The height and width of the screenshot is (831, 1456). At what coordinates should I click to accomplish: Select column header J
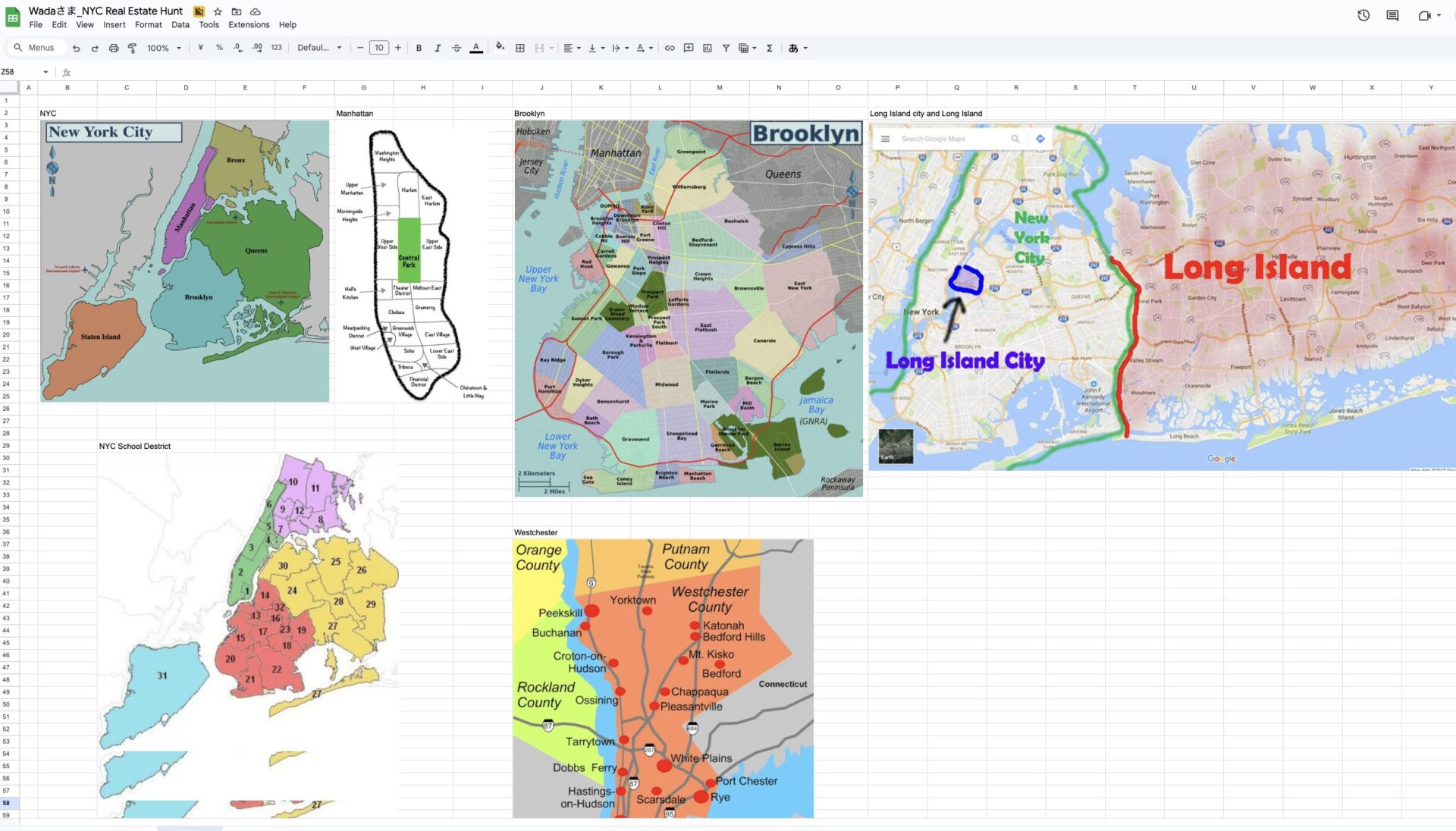[541, 87]
